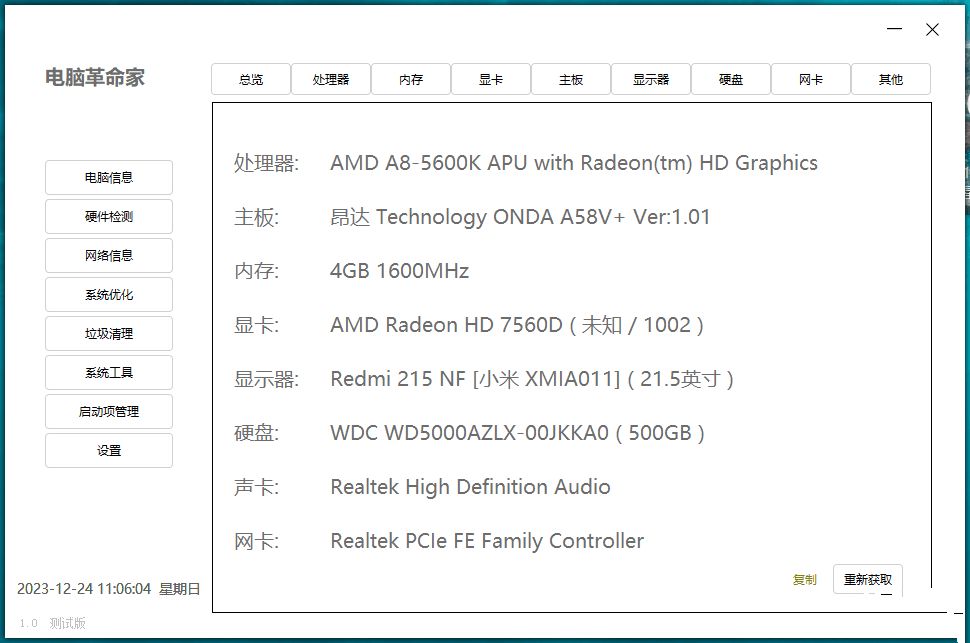Click the 电脑信息 sidebar button

click(x=109, y=177)
